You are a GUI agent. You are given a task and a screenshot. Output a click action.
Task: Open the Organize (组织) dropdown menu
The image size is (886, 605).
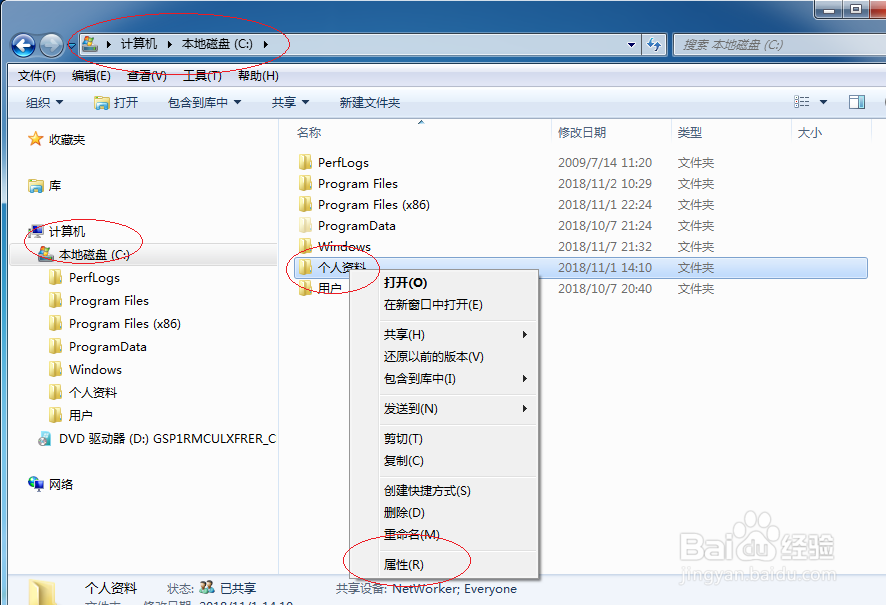pos(44,102)
